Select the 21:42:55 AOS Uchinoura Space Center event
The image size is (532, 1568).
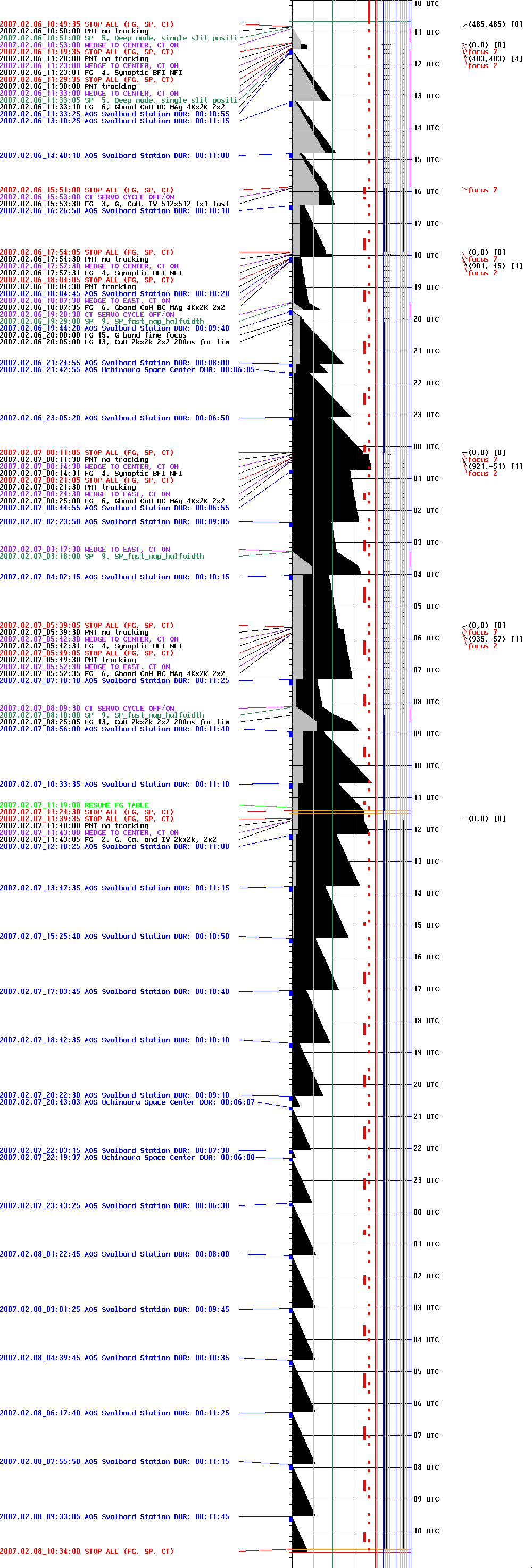(127, 370)
